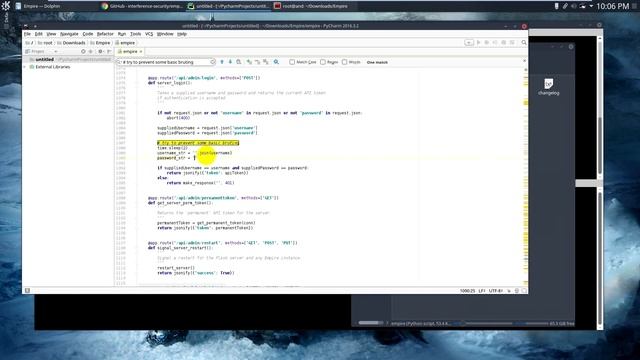
Task: Collapse all icon in Project panel
Action: click(91, 51)
